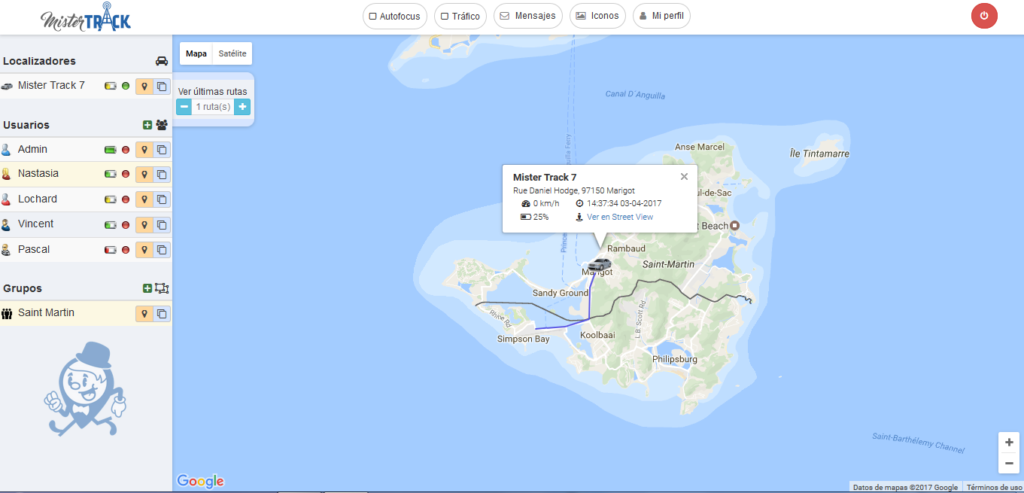Toggle the Tráfico checkbox

pyautogui.click(x=445, y=16)
